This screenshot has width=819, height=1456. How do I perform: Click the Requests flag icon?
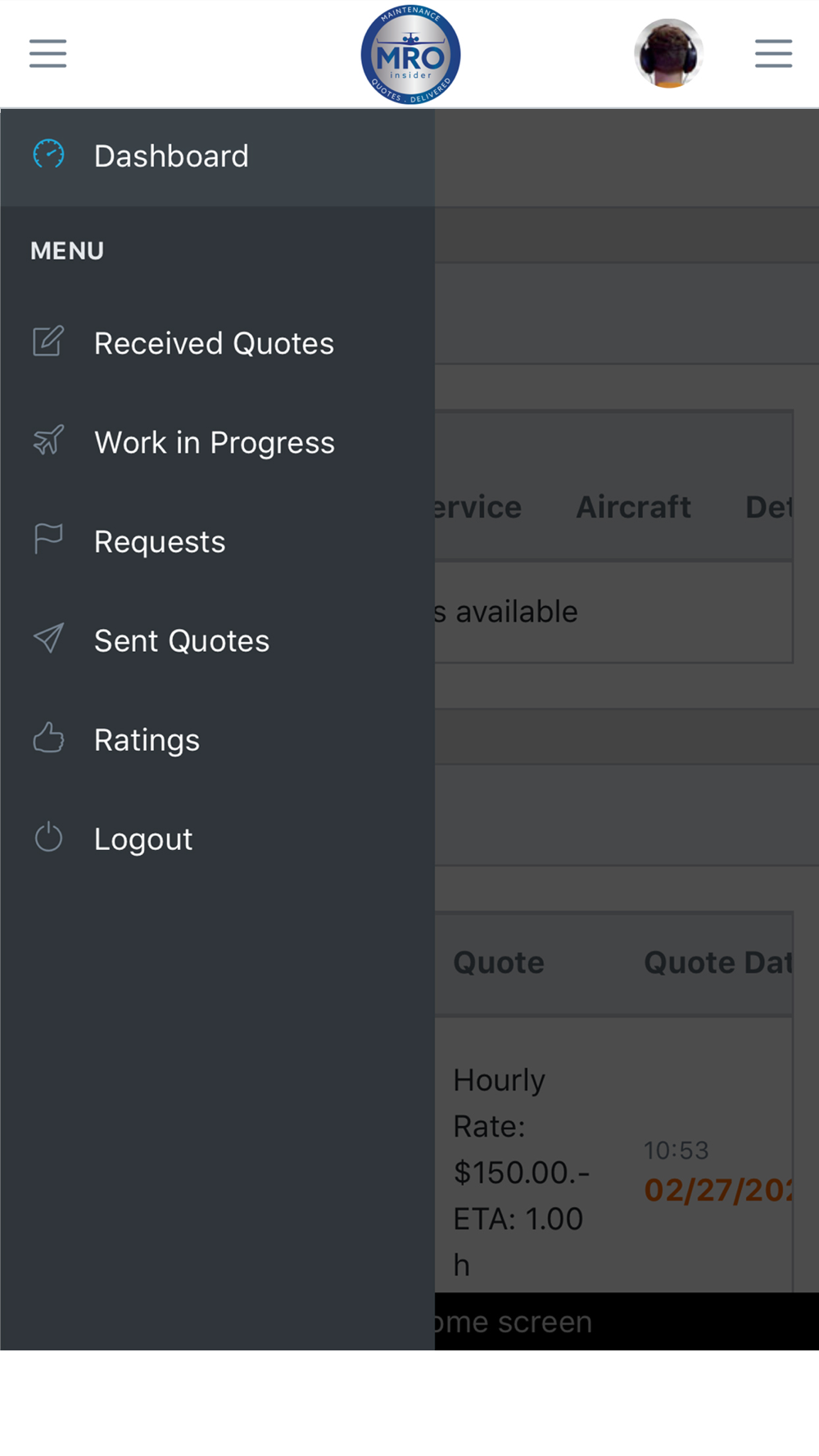coord(48,539)
